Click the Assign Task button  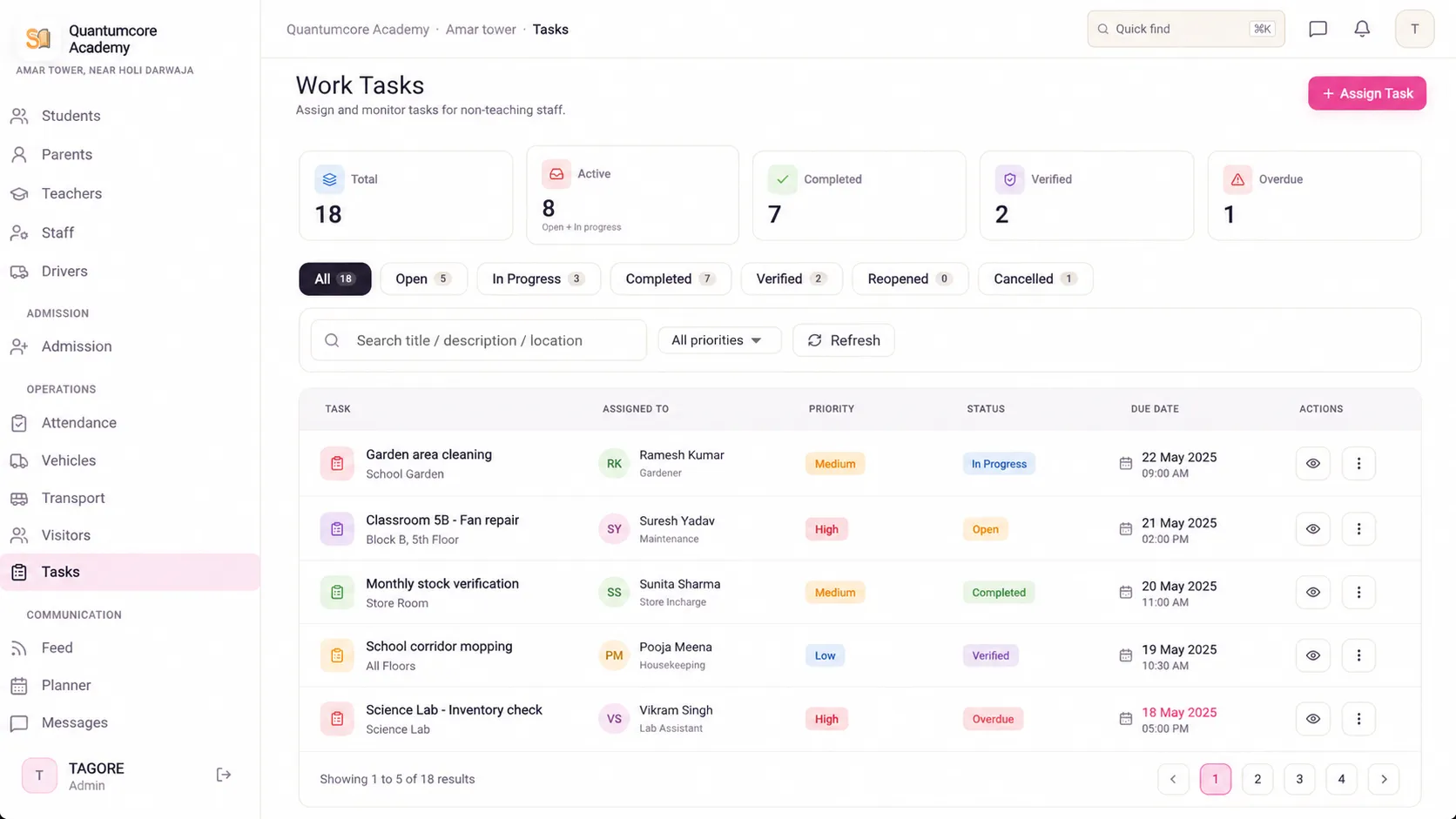click(1367, 93)
